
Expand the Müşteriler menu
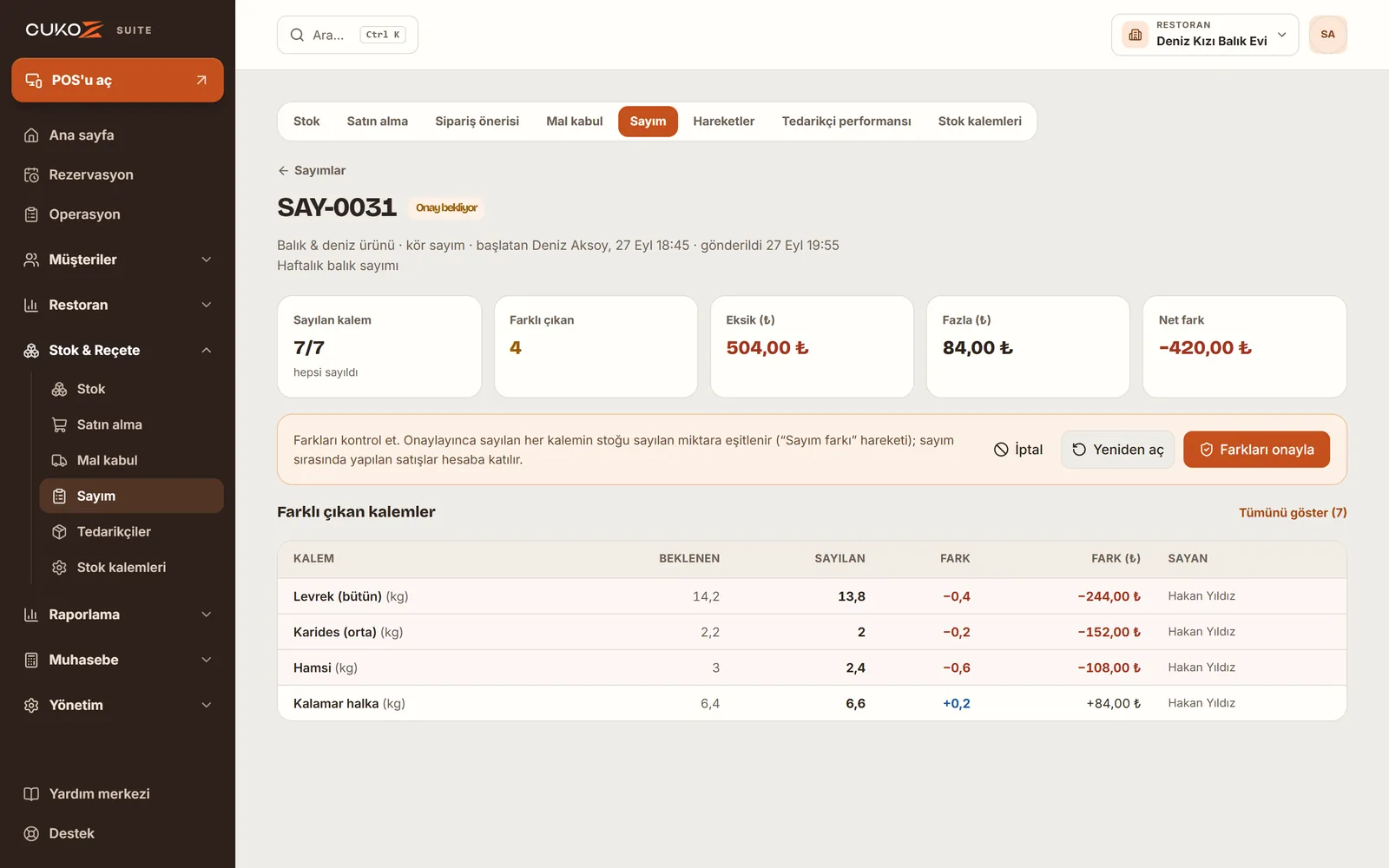(117, 260)
